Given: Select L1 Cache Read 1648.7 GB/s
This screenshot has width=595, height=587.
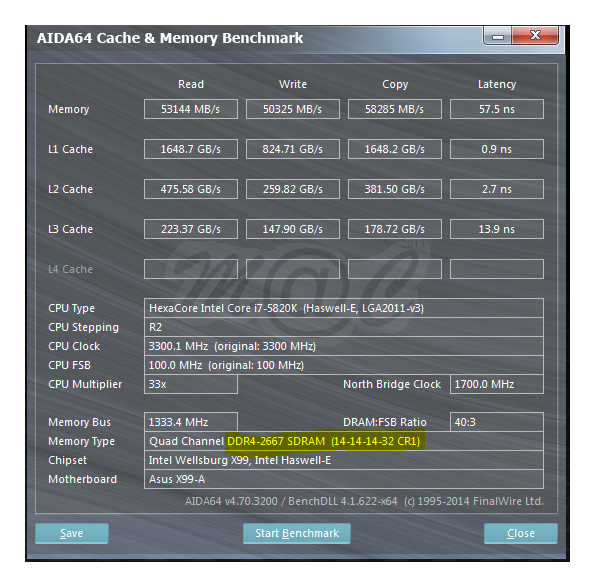Looking at the screenshot, I should click(191, 149).
